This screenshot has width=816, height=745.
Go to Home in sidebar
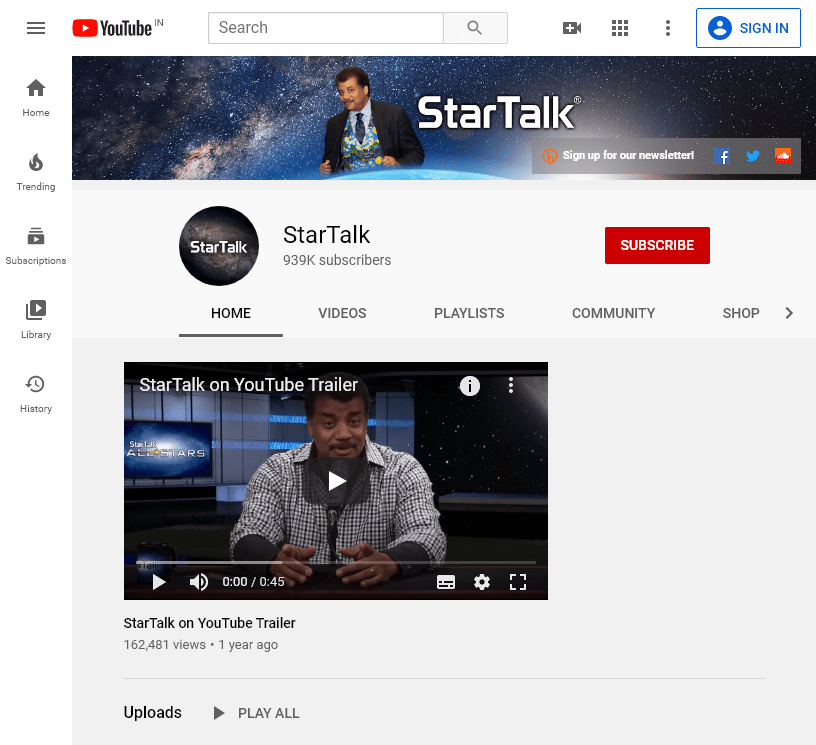(x=36, y=98)
